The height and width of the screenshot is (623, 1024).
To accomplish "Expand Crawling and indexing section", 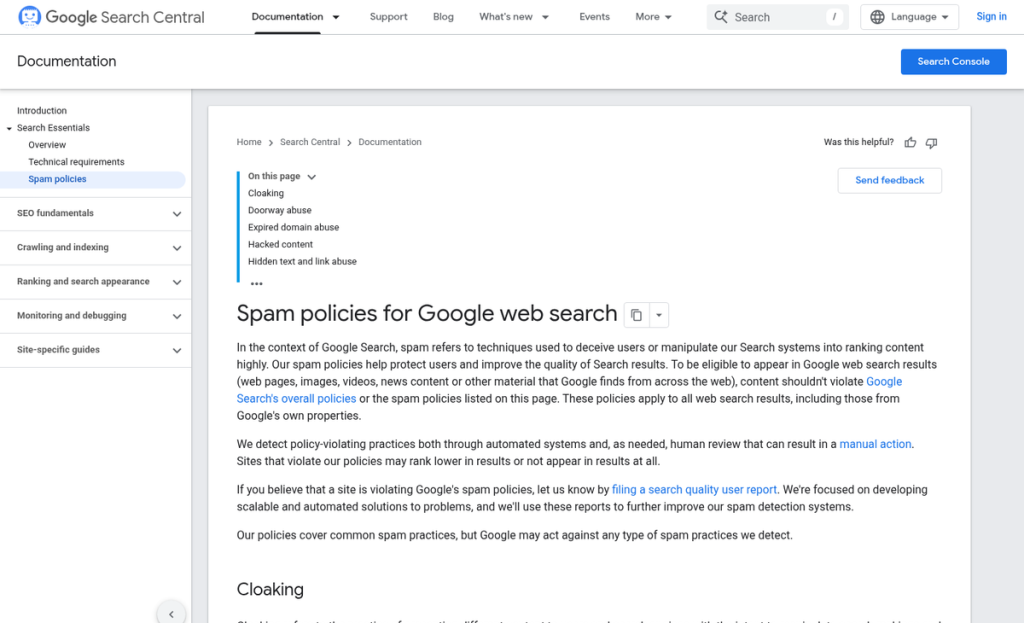I will [x=177, y=248].
